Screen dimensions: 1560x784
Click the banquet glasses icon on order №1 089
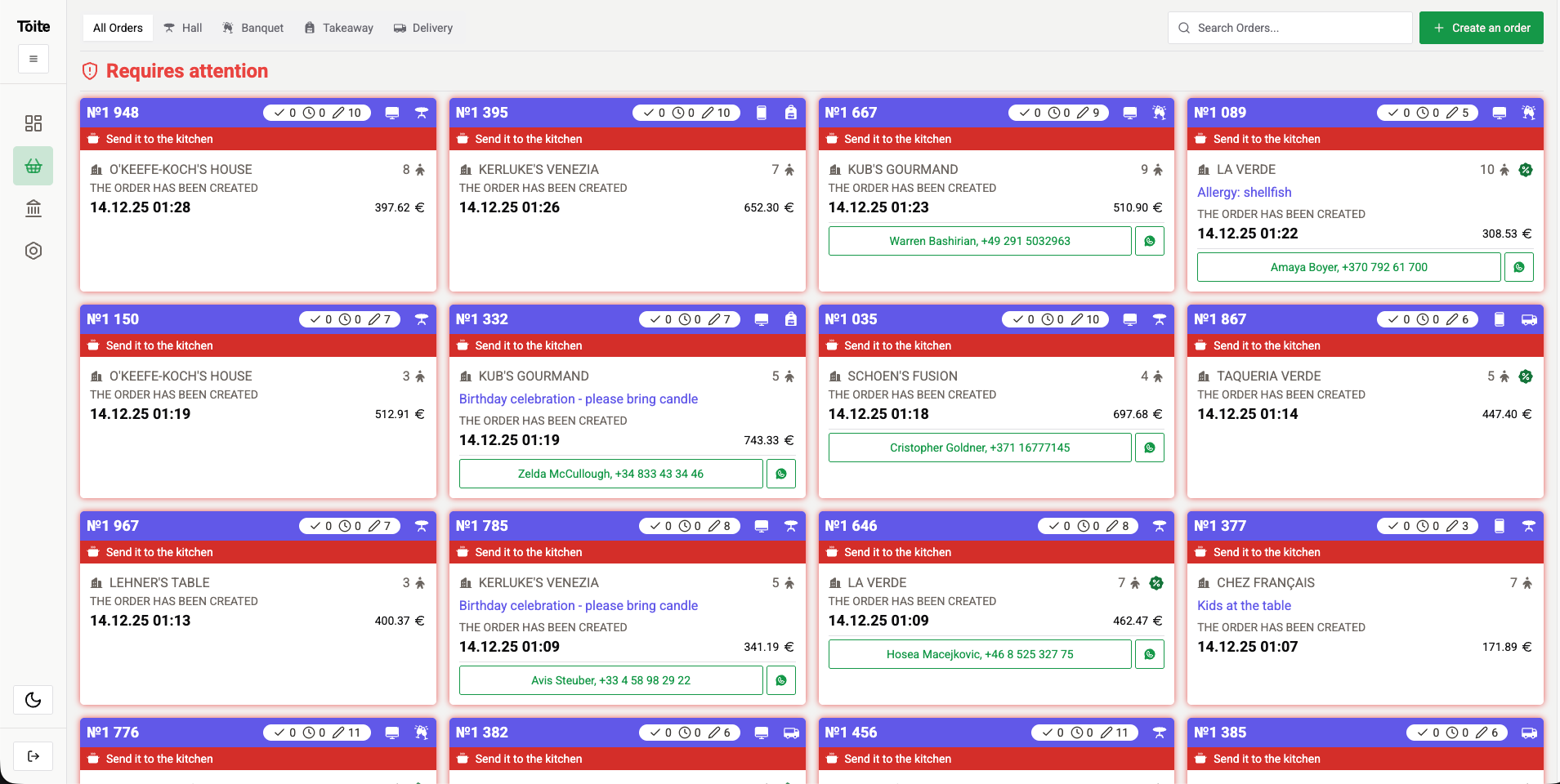[1527, 113]
